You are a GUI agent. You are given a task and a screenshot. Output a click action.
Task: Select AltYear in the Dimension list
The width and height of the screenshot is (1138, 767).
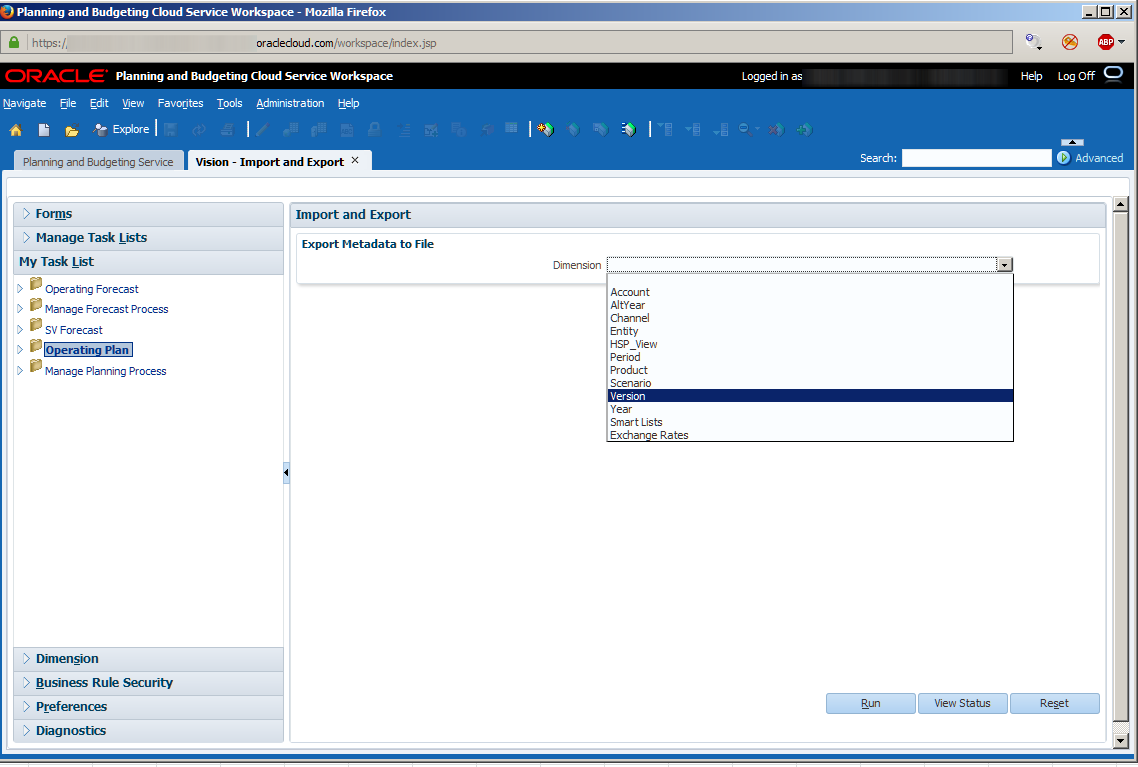810,305
